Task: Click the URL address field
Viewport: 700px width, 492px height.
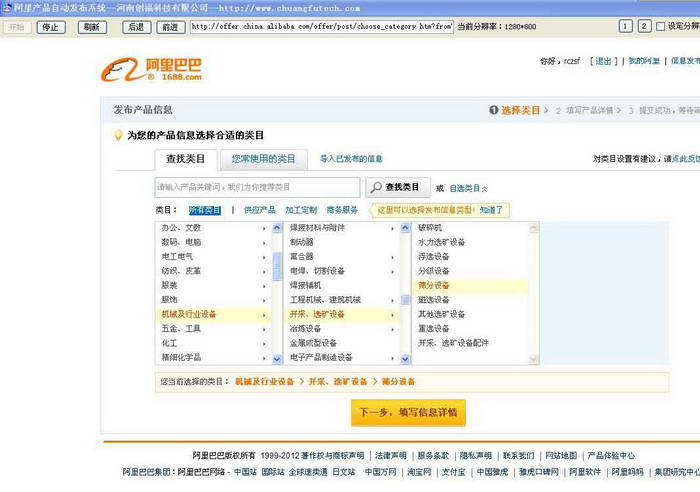Action: (x=322, y=27)
